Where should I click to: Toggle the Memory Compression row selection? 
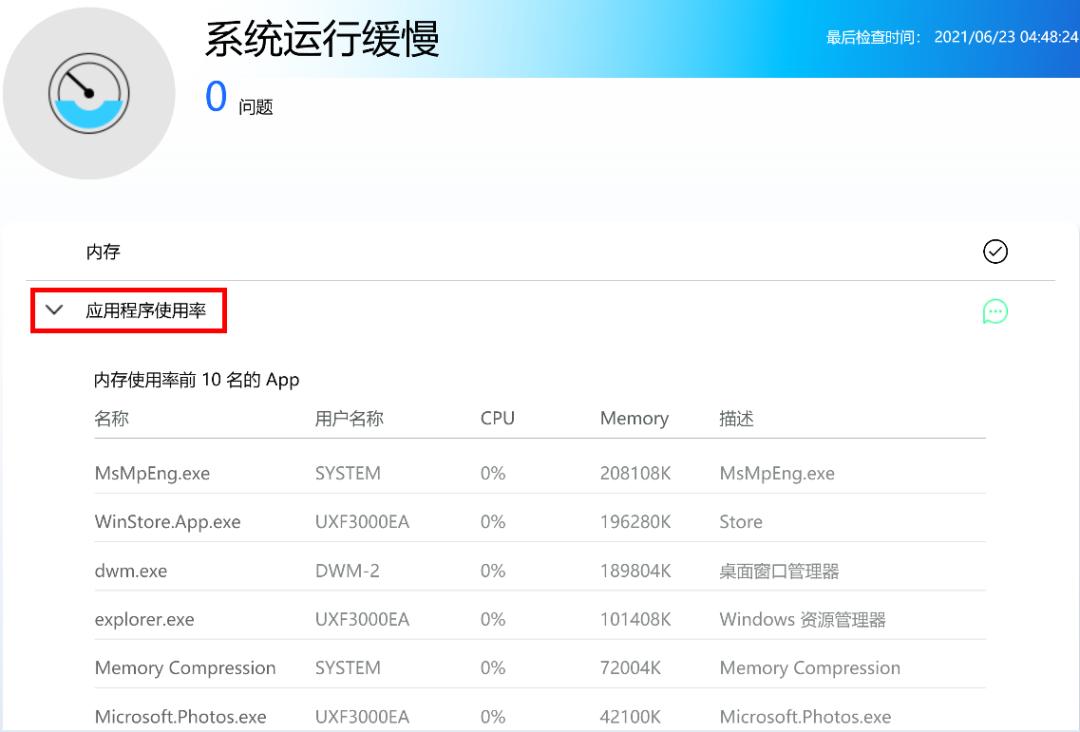[185, 667]
